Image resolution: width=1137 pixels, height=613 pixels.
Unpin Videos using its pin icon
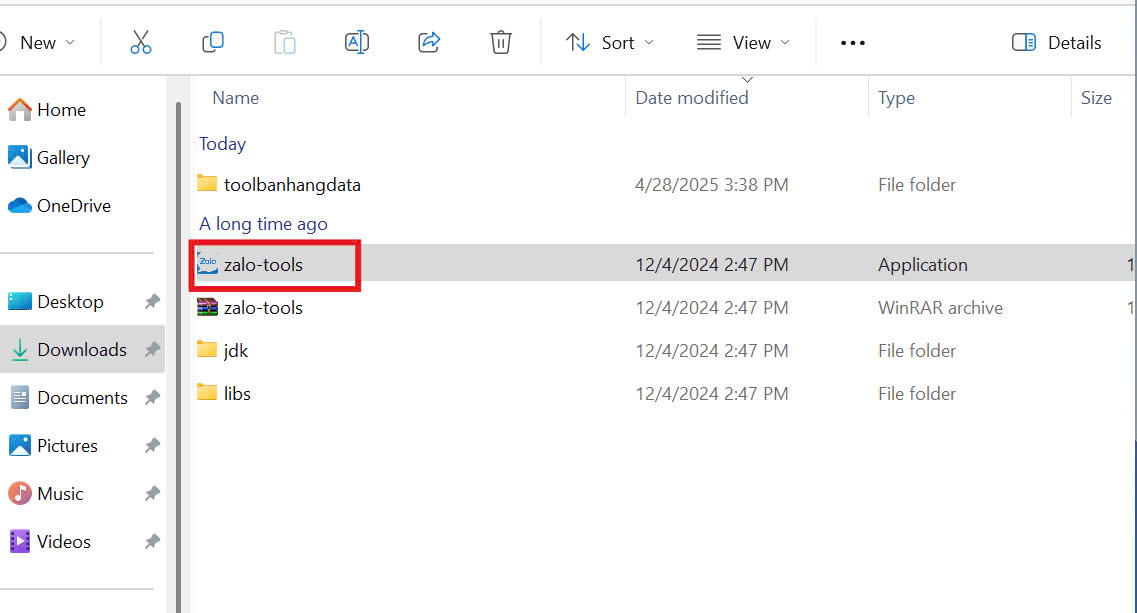[x=152, y=541]
